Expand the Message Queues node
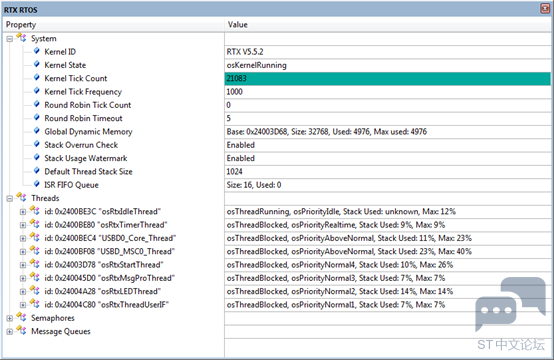Image resolution: width=554 pixels, height=360 pixels. click(x=10, y=332)
